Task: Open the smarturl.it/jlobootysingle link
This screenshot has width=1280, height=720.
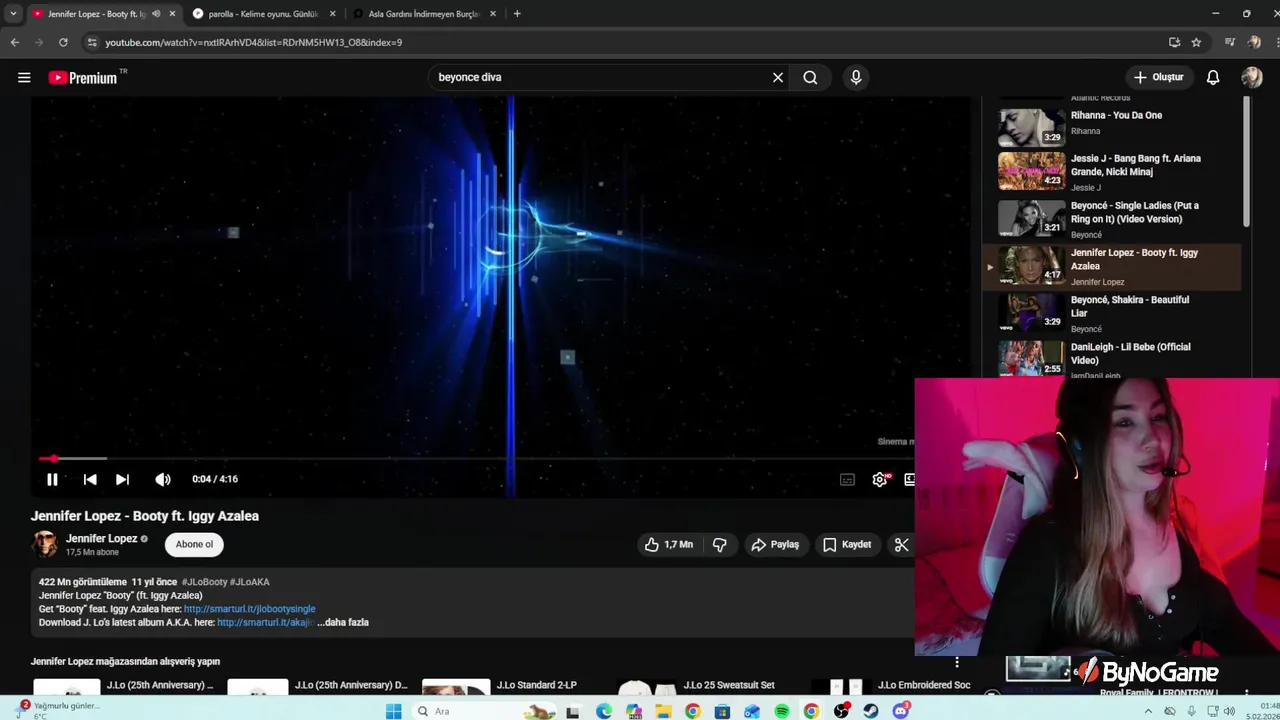Action: click(249, 608)
